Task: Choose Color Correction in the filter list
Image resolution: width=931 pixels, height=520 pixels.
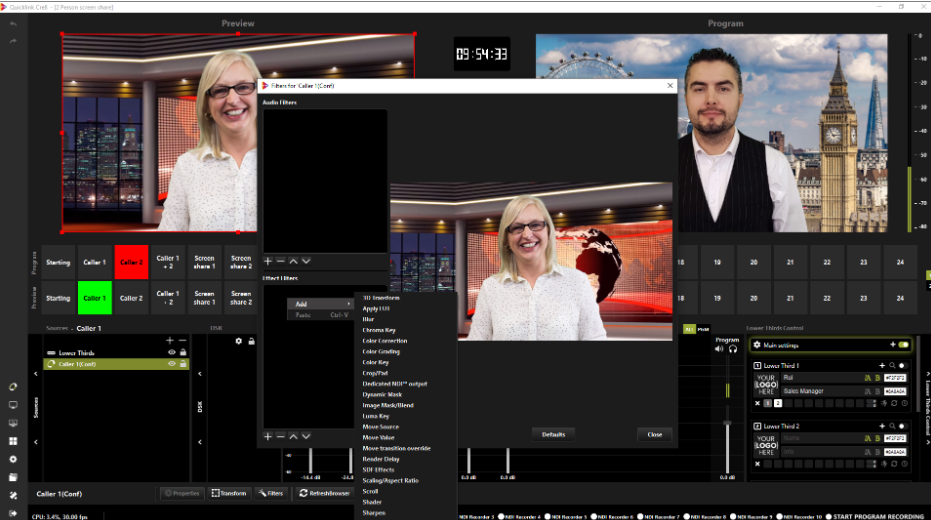Action: coord(384,341)
